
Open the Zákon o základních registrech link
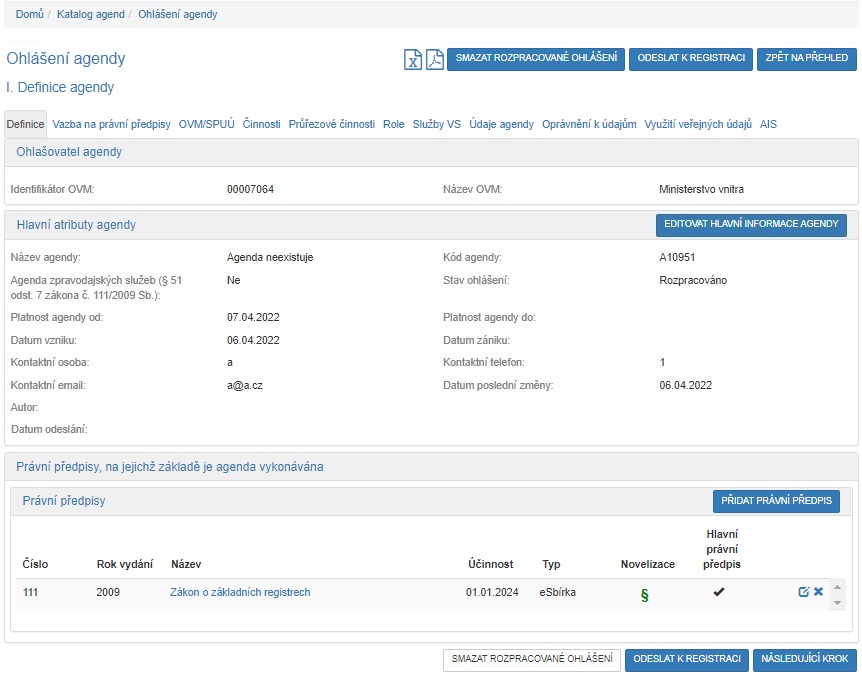240,592
